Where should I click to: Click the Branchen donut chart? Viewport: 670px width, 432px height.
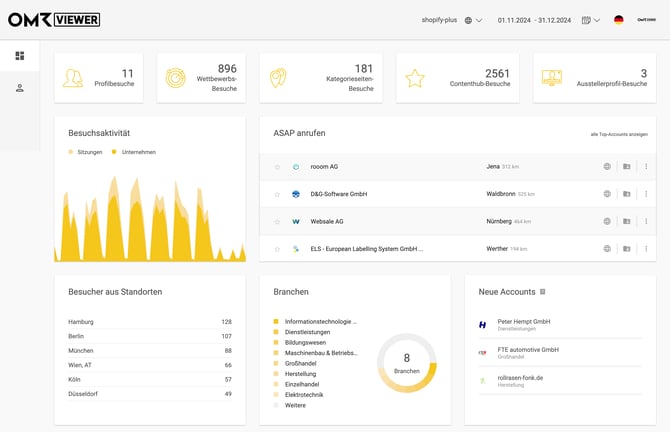tap(406, 362)
